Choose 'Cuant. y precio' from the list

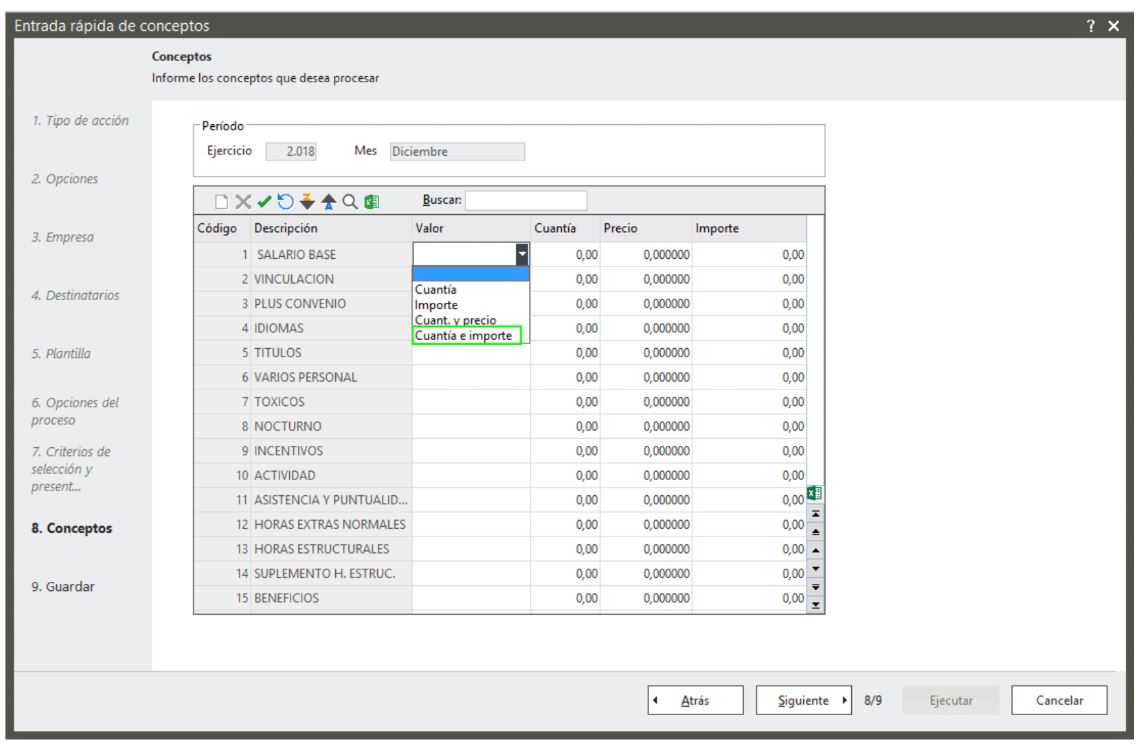point(470,320)
